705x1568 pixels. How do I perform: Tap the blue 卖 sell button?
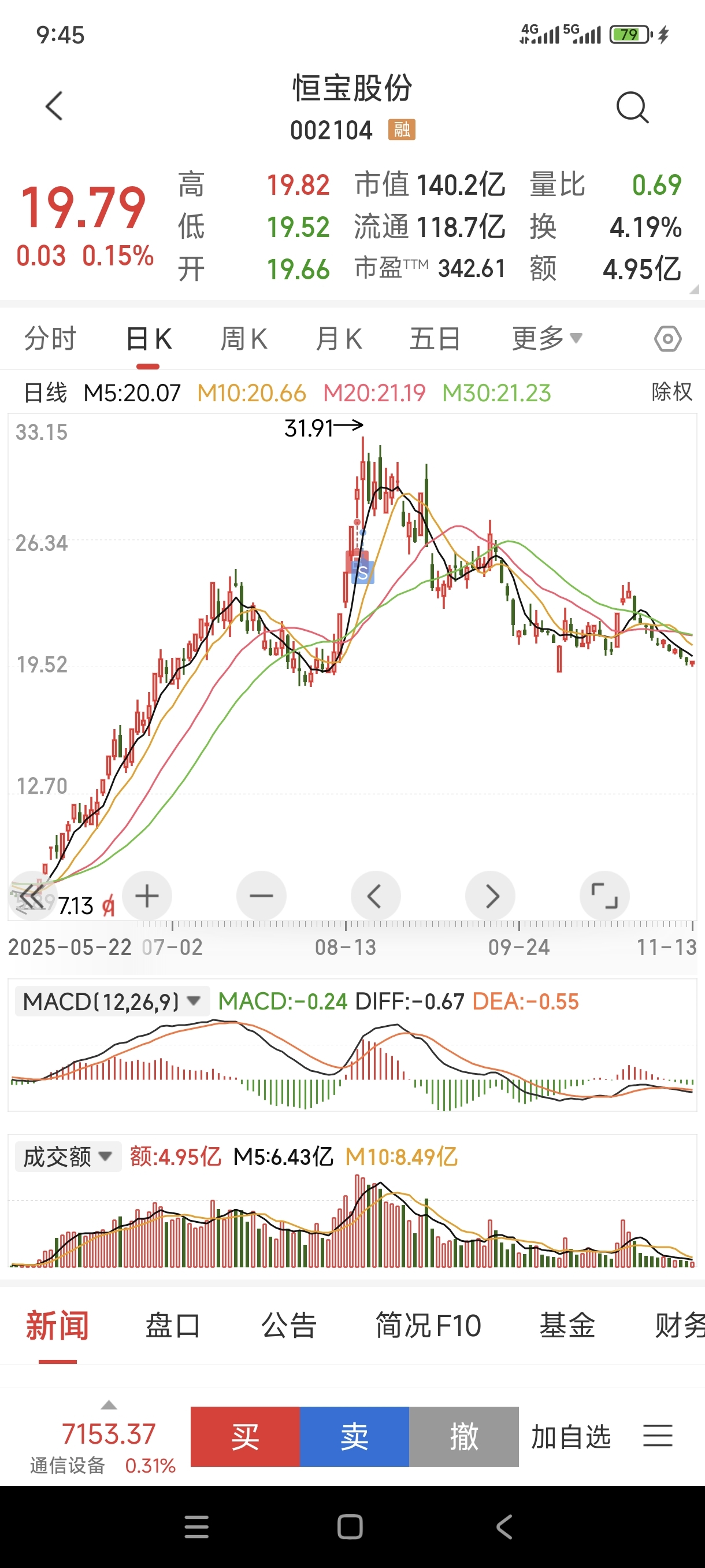pyautogui.click(x=355, y=1437)
